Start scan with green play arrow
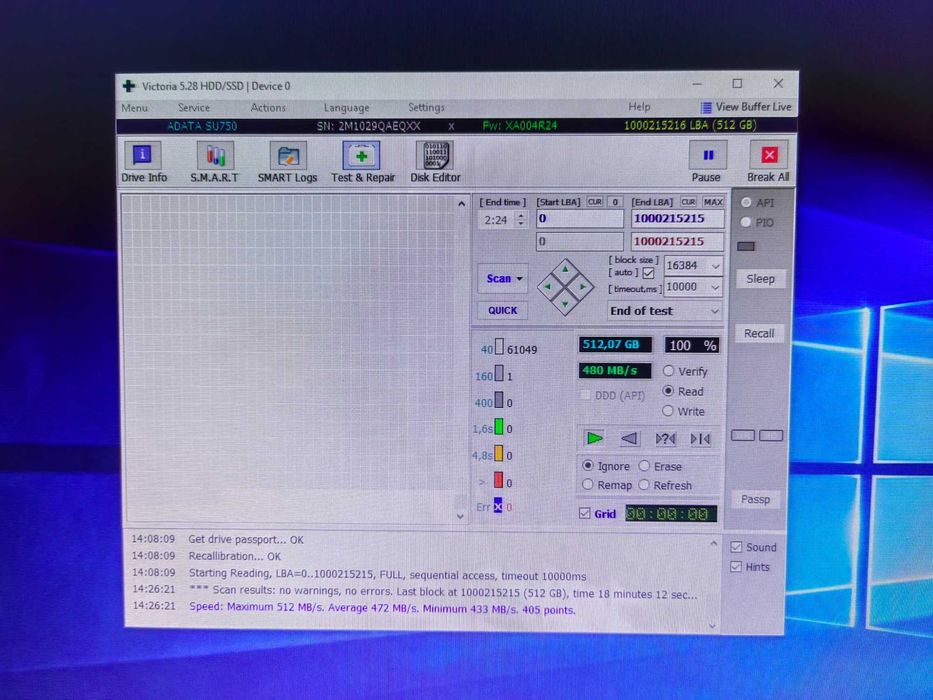The image size is (933, 700). (x=594, y=439)
